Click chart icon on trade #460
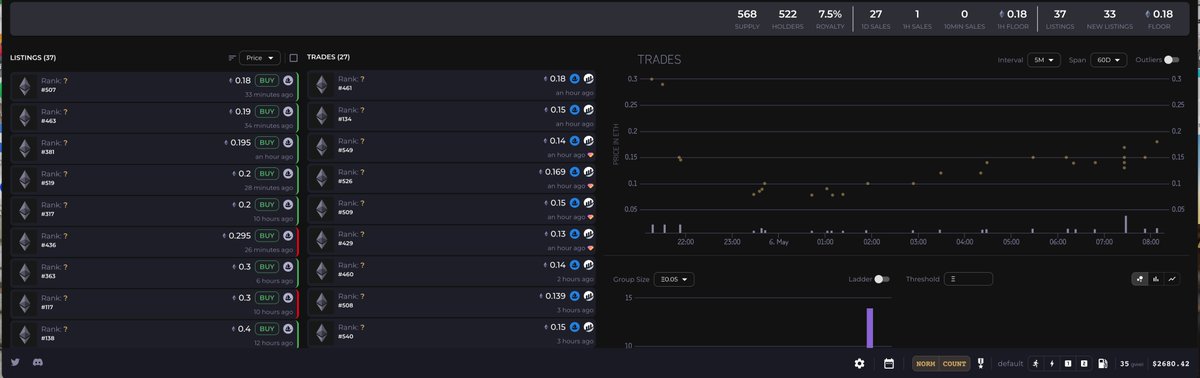The width and height of the screenshot is (1200, 378). pos(589,265)
